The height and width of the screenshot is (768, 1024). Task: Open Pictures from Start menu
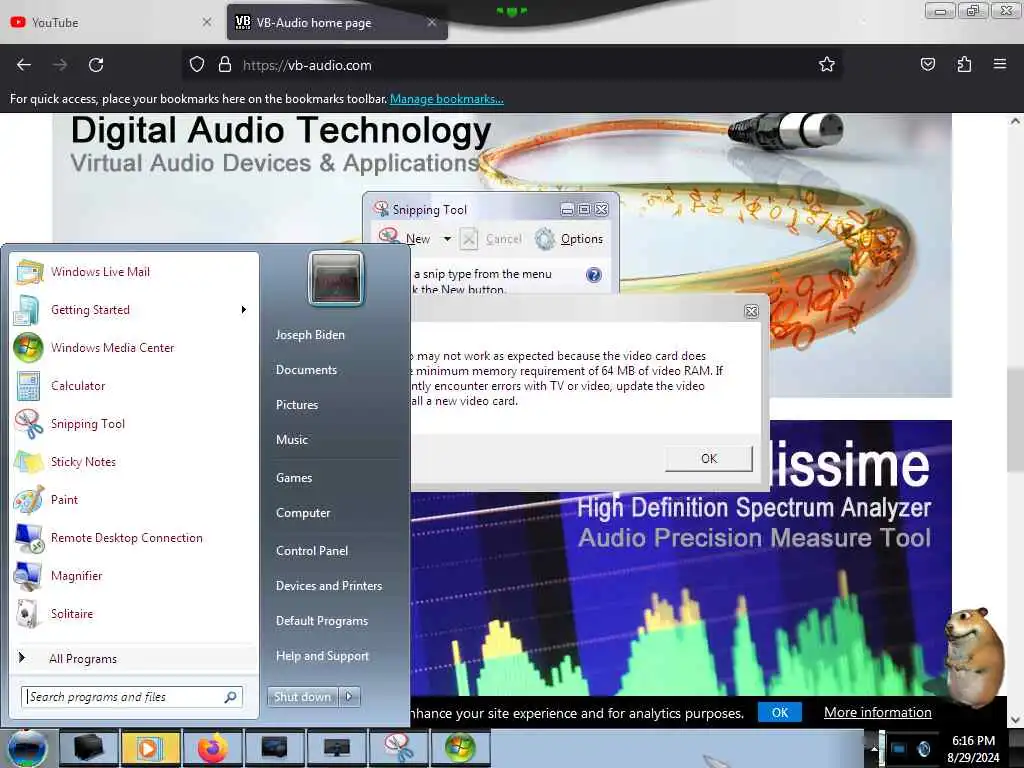click(297, 405)
